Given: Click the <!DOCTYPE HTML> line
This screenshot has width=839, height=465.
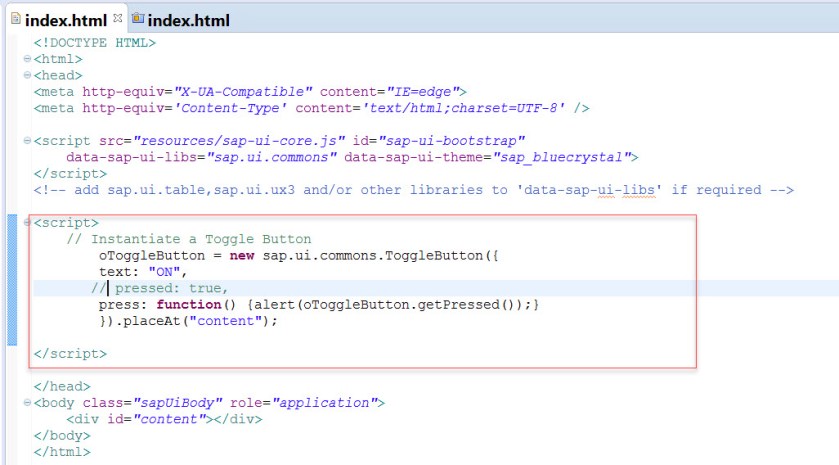Looking at the screenshot, I should click(x=95, y=43).
